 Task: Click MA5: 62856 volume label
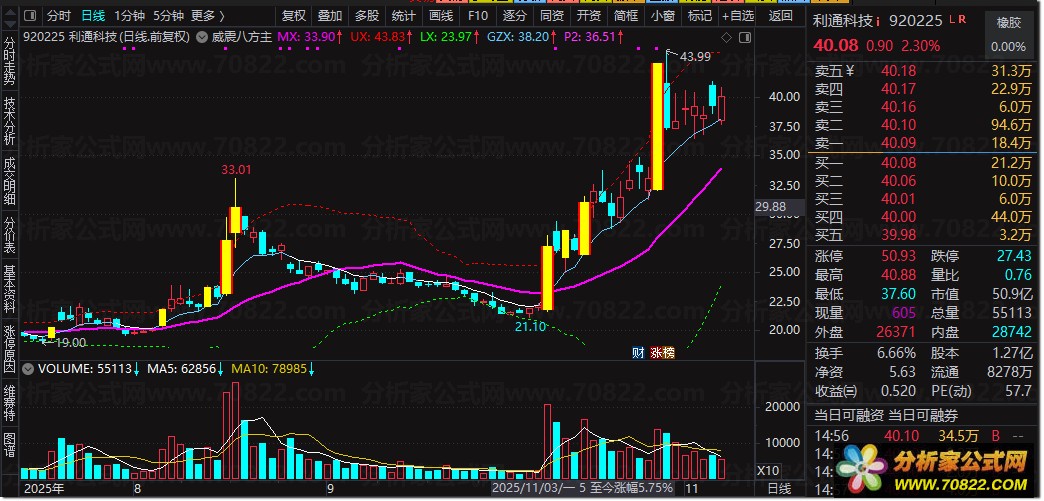coord(185,368)
